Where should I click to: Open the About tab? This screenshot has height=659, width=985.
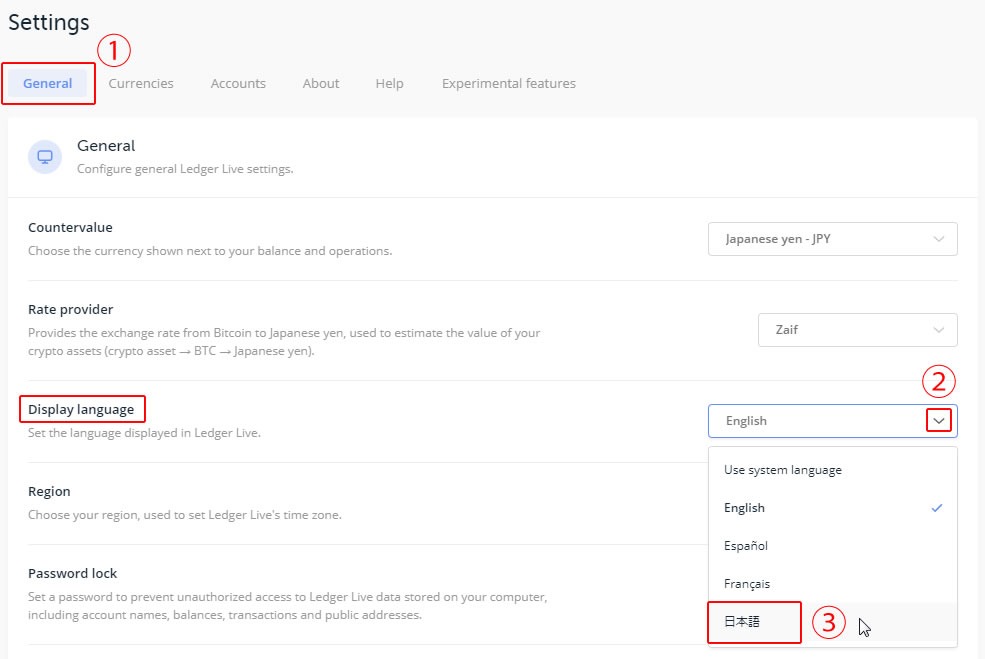321,84
